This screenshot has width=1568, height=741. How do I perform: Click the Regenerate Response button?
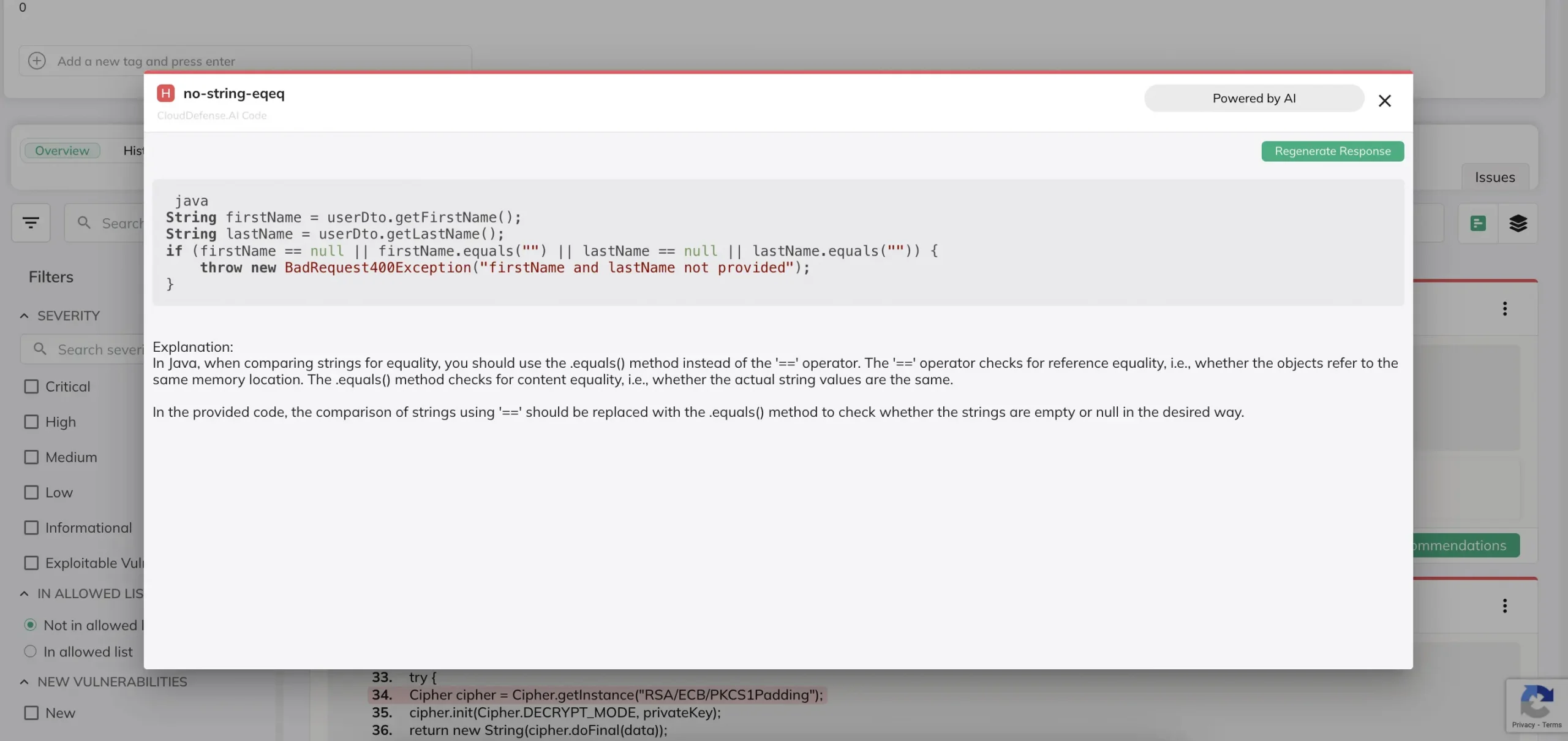[1332, 151]
